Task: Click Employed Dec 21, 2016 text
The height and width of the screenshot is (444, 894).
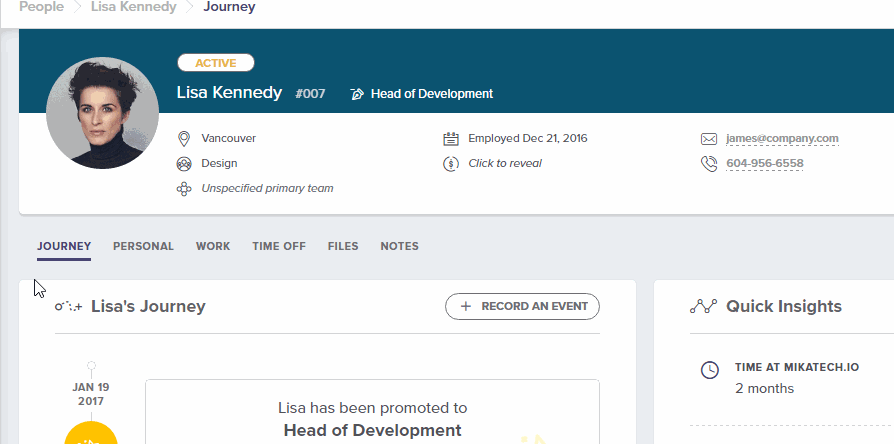Action: (527, 138)
